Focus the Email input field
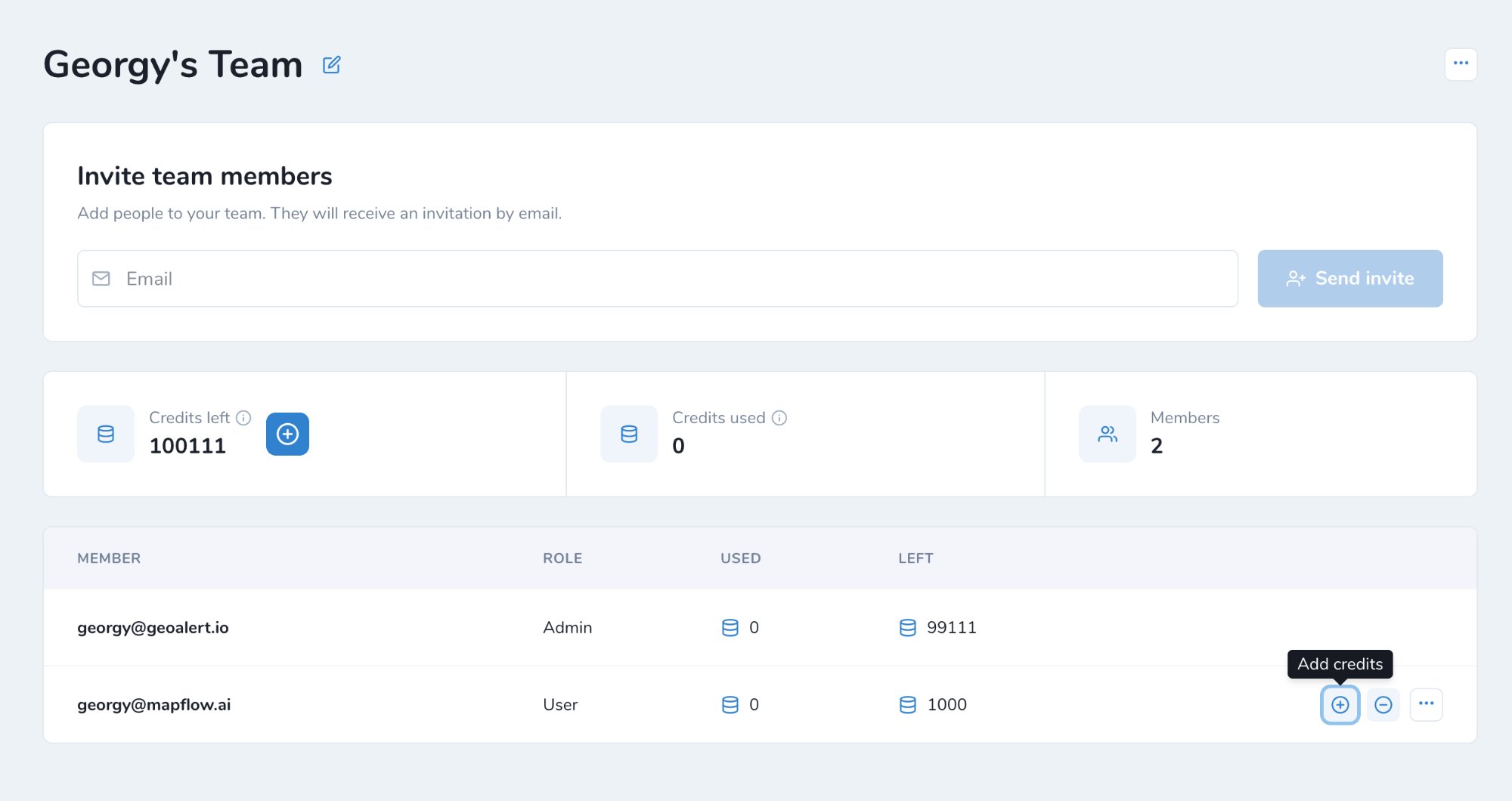Image resolution: width=1512 pixels, height=801 pixels. click(658, 279)
